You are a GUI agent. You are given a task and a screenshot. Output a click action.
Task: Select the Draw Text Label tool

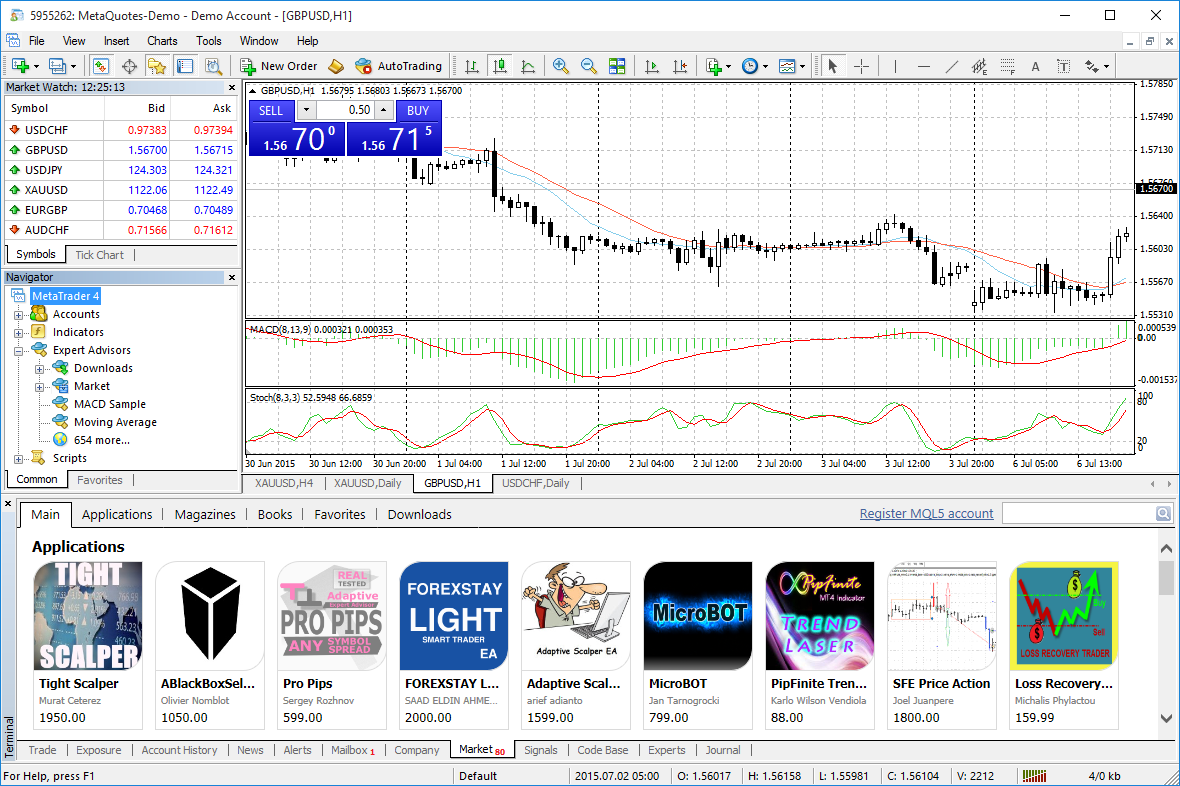(1063, 66)
